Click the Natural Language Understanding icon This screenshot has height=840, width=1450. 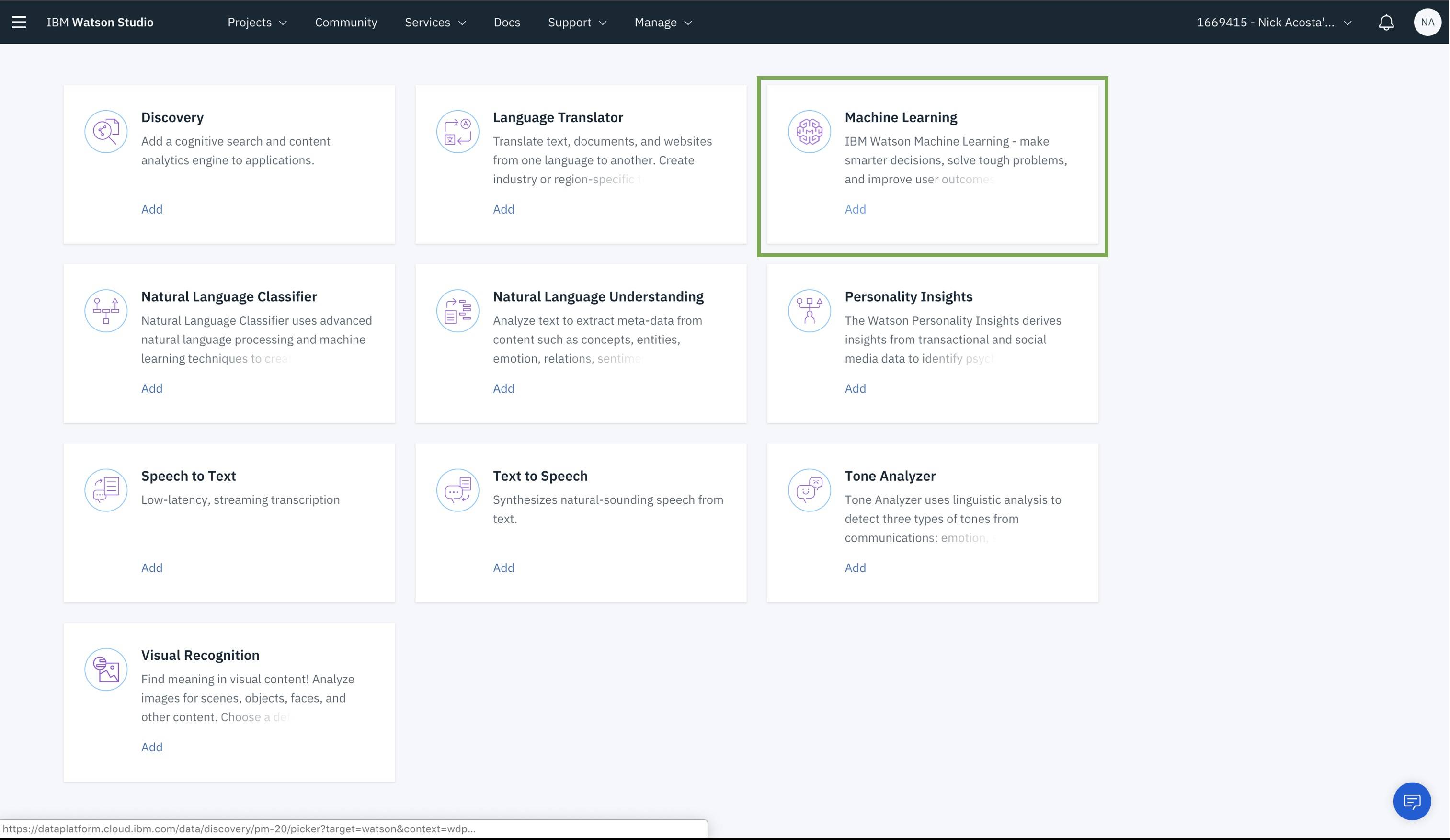[x=457, y=311]
